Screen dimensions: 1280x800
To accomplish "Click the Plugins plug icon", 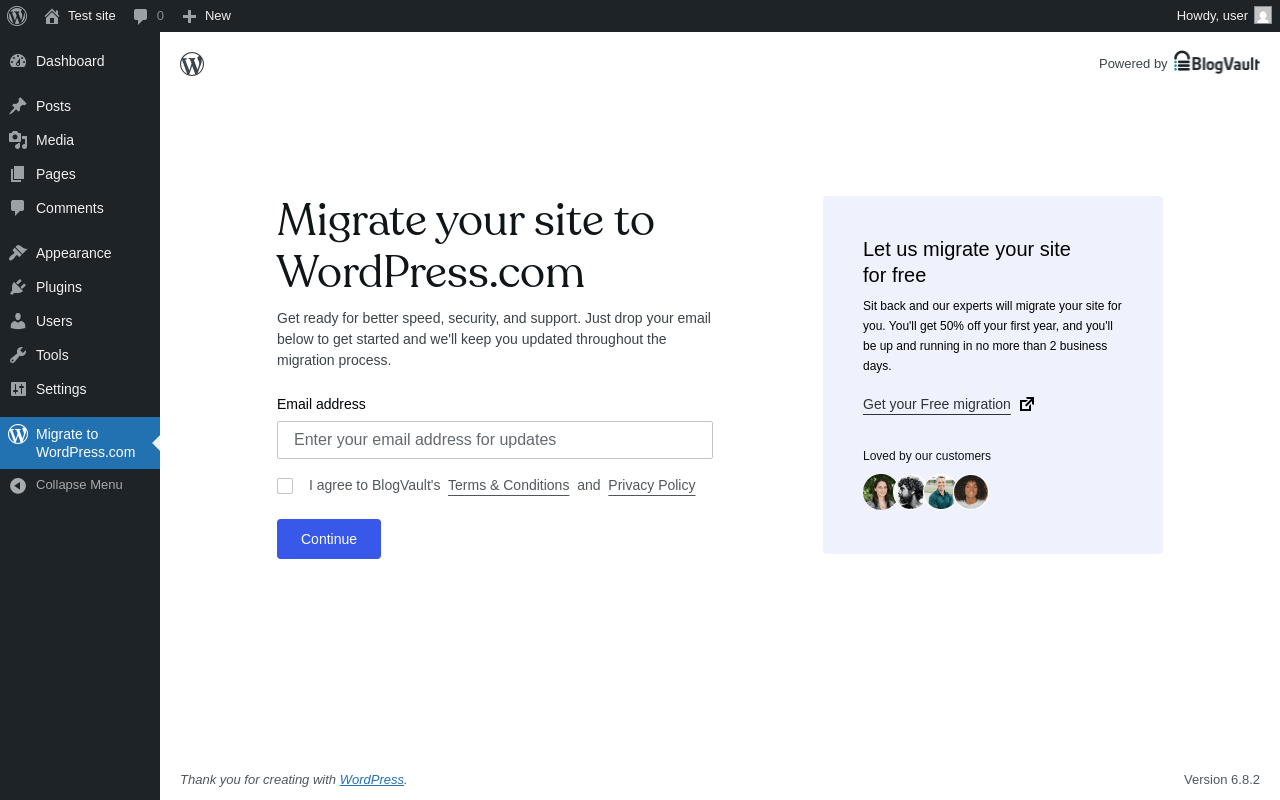I will 18,287.
